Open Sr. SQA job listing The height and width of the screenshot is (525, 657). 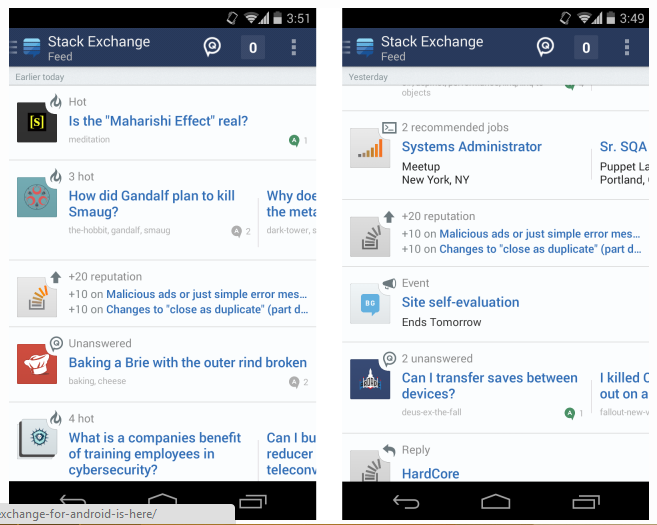pos(623,147)
